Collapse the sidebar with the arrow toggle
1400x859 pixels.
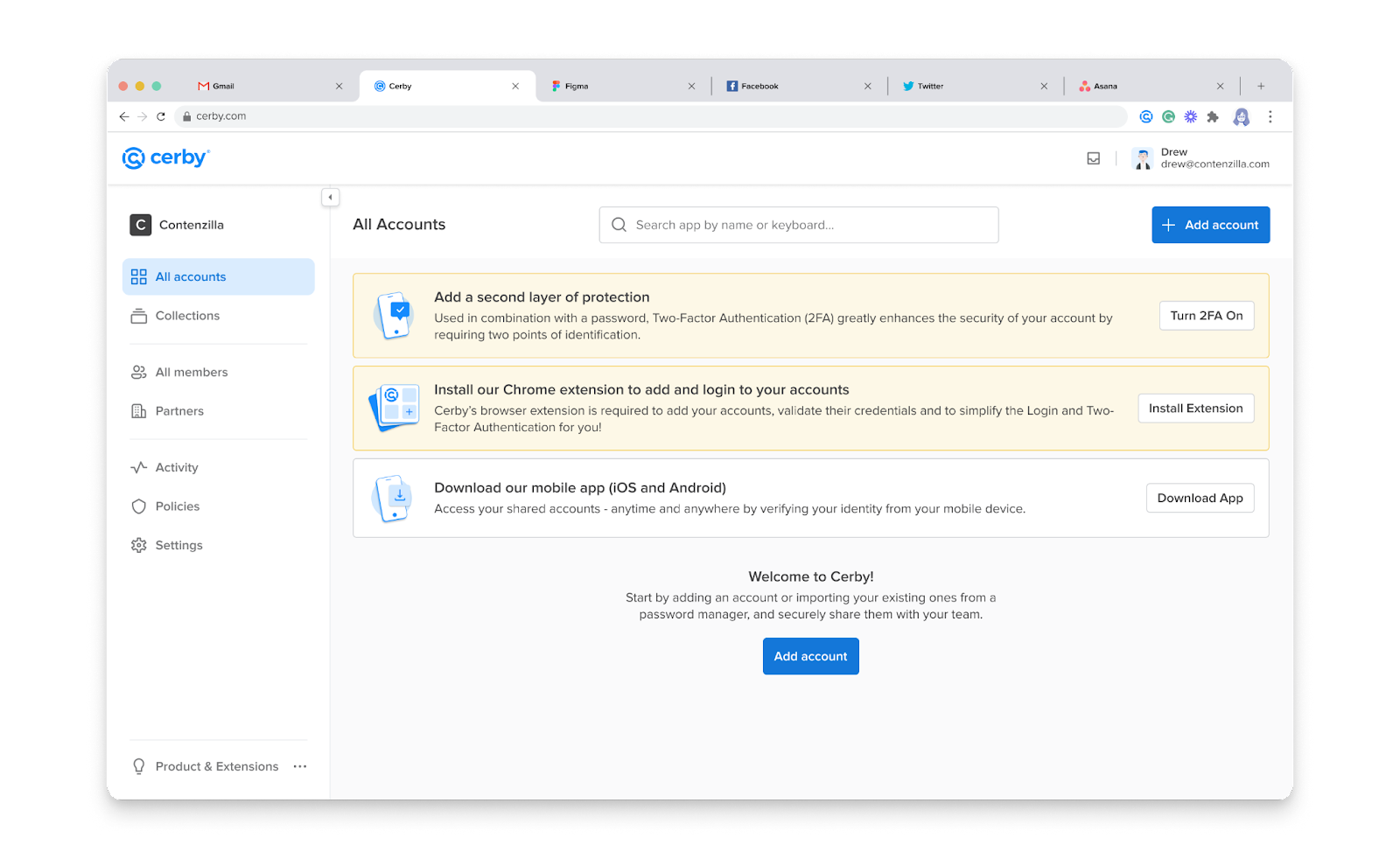tap(330, 198)
